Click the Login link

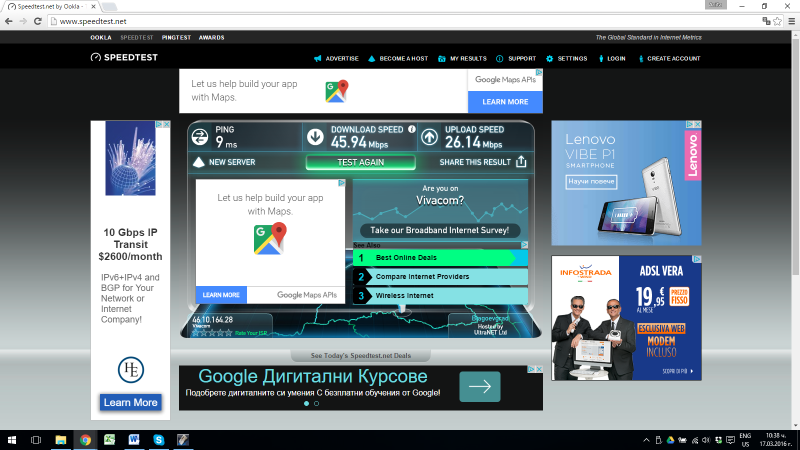[x=612, y=59]
